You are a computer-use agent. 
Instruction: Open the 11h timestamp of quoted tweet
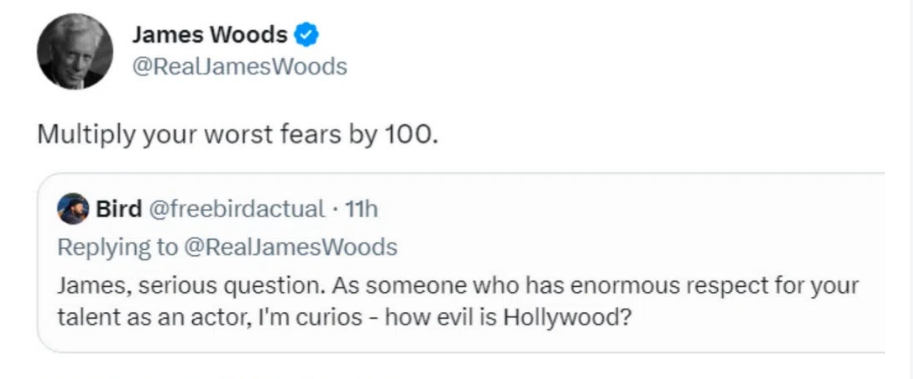point(361,209)
